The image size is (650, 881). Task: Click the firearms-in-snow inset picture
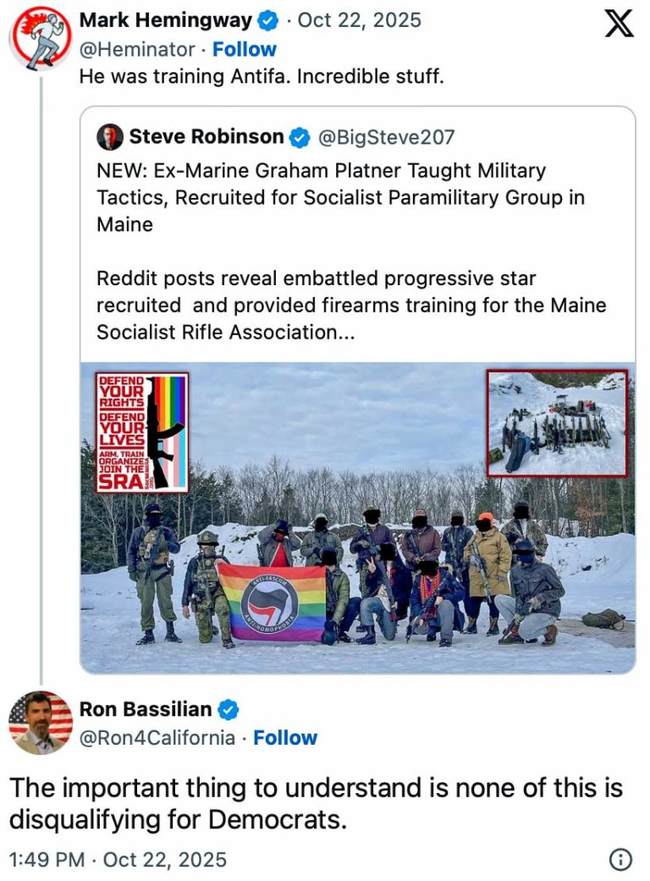tap(557, 423)
